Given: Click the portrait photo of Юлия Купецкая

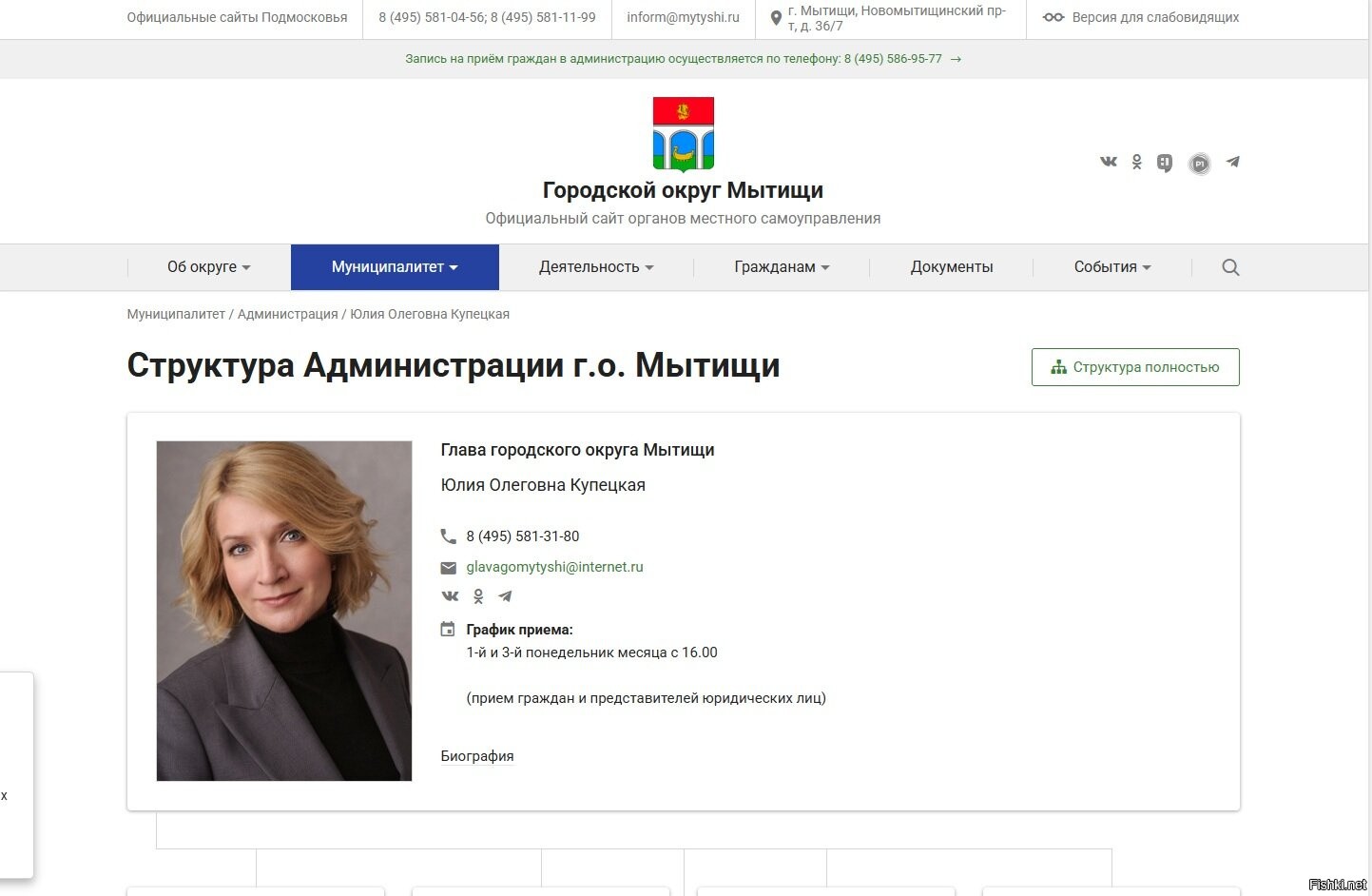Looking at the screenshot, I should pyautogui.click(x=284, y=611).
